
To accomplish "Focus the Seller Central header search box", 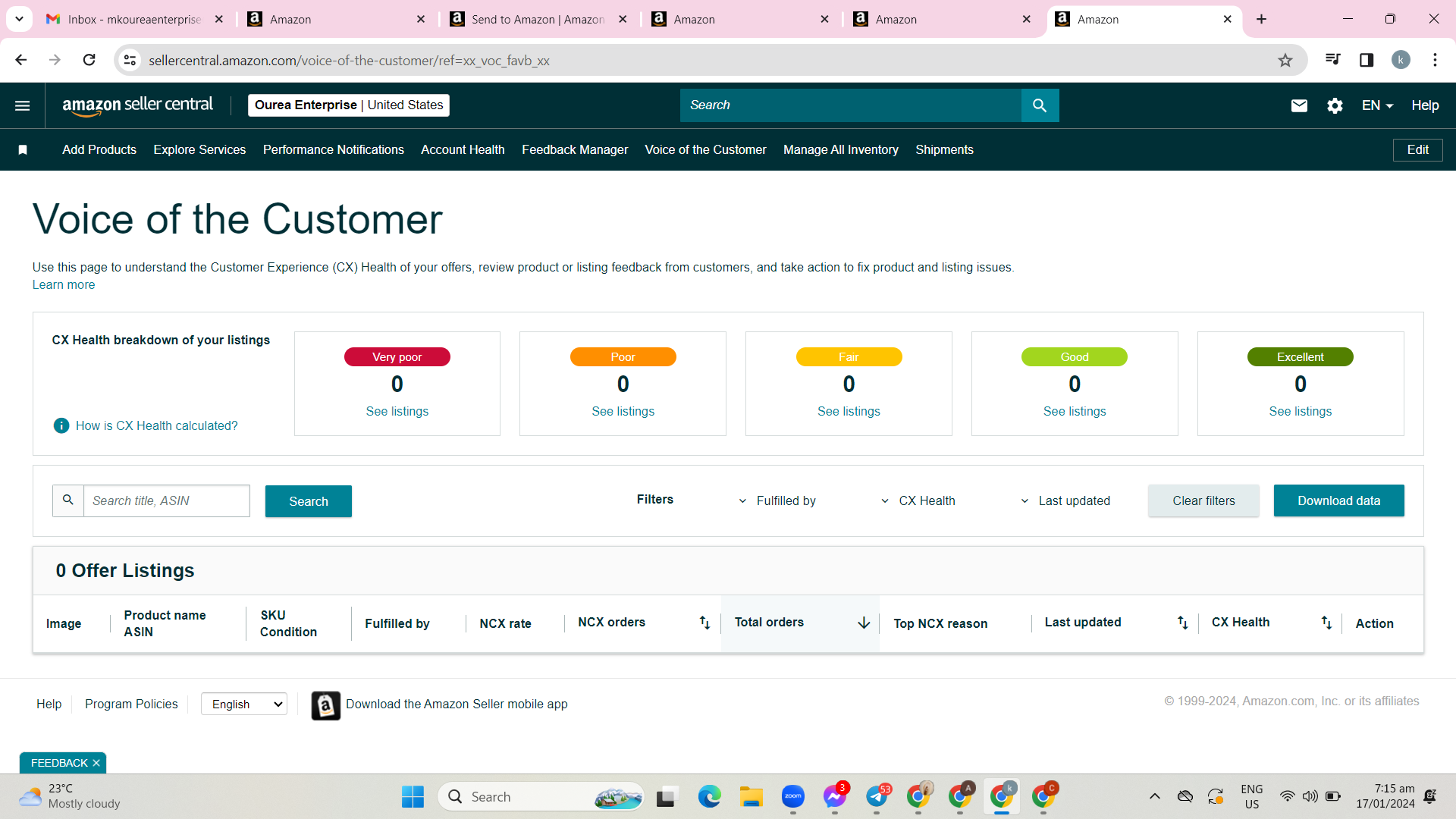I will click(x=851, y=105).
